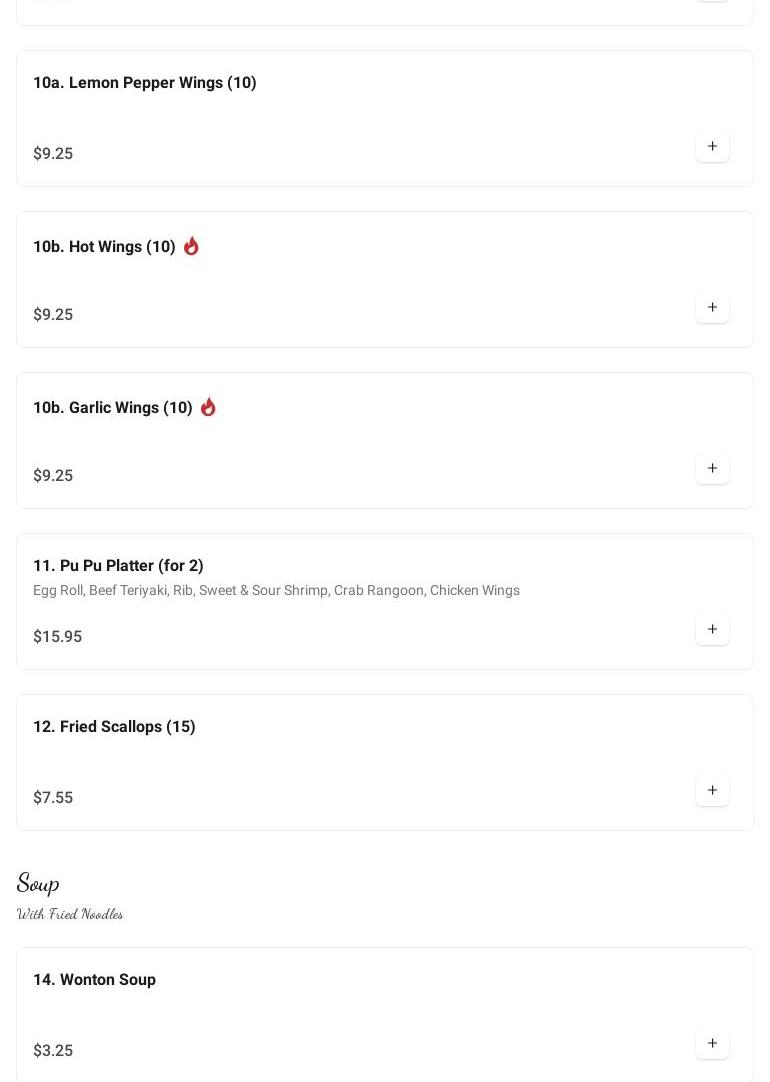Click the Soup category heading
This screenshot has height=1082, width=770.
(38, 883)
